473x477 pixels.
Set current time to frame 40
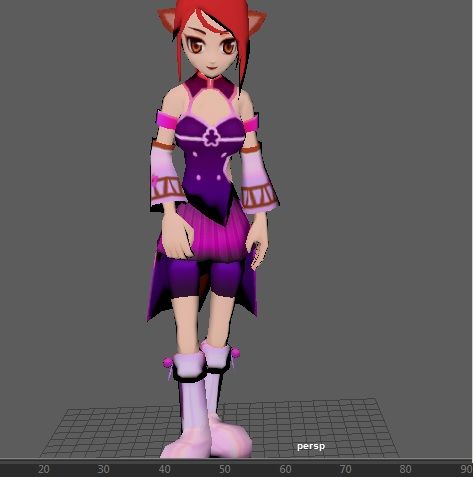(x=164, y=469)
